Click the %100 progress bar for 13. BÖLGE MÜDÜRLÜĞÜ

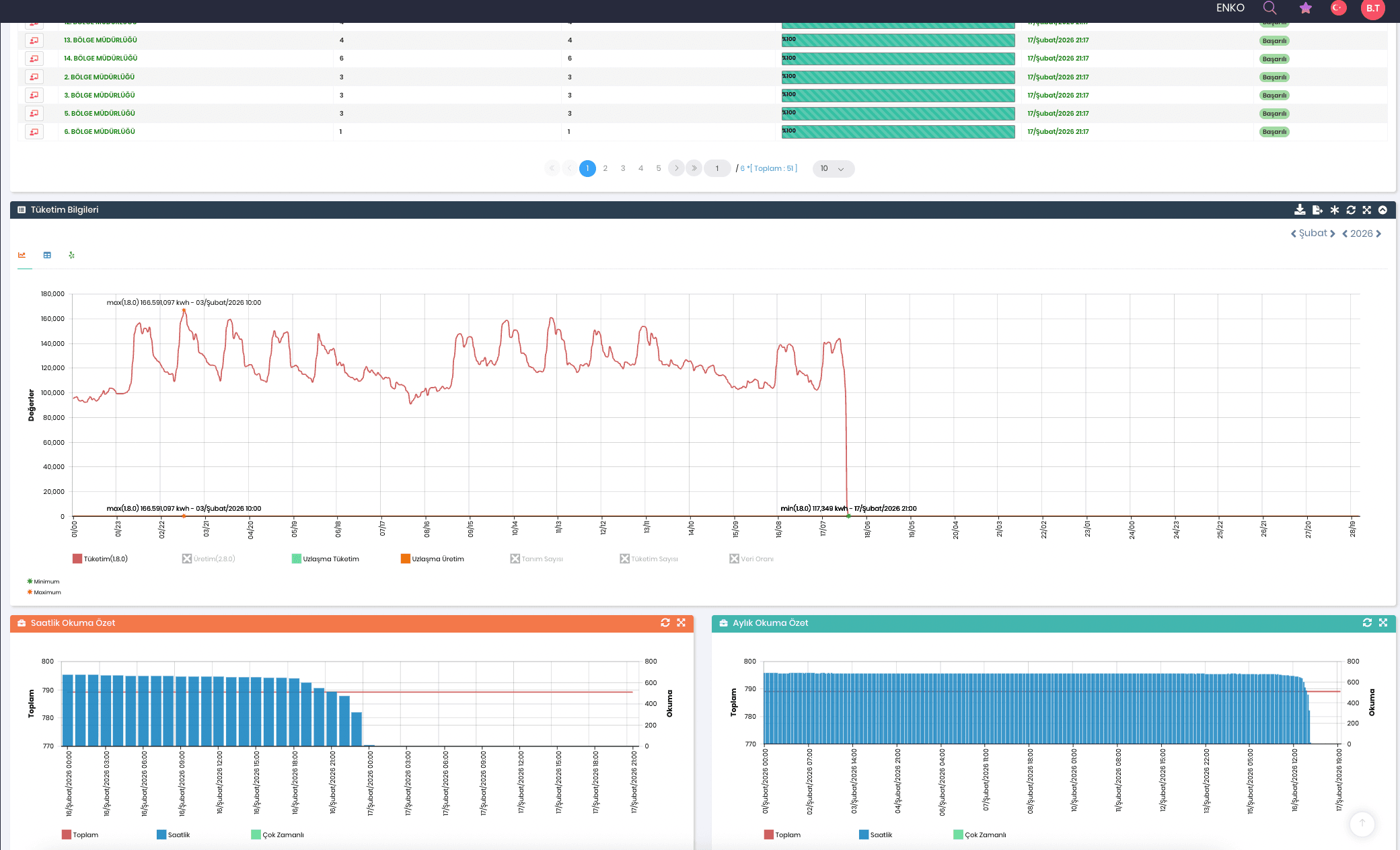[897, 40]
